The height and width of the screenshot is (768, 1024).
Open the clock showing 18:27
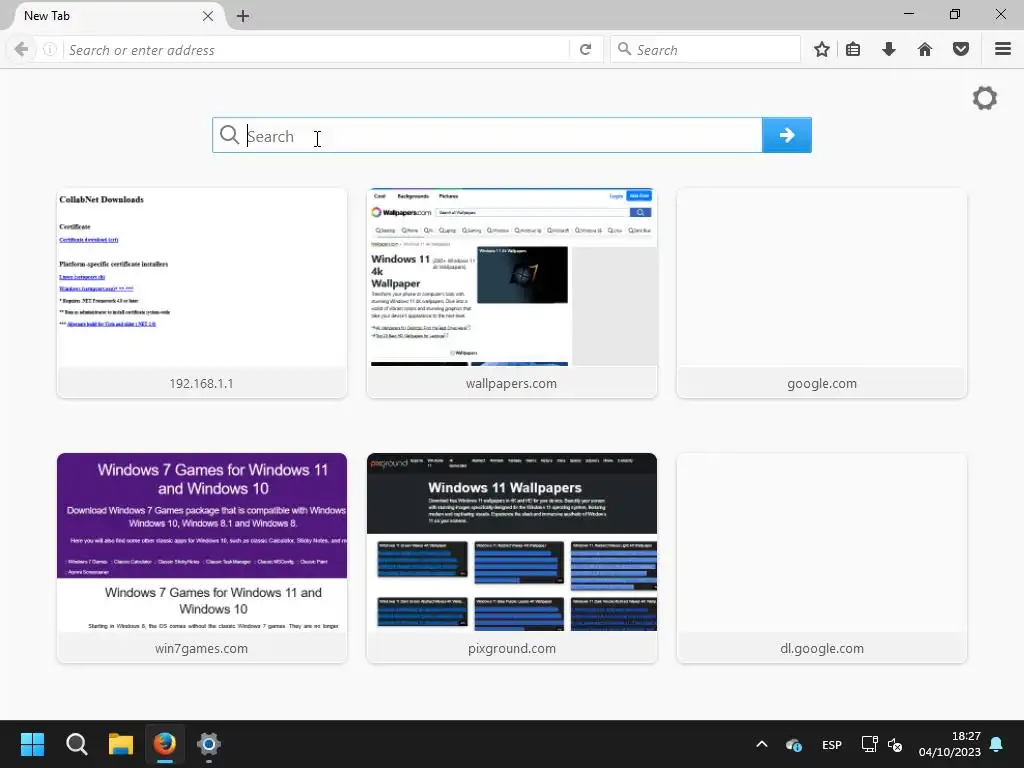pos(950,744)
